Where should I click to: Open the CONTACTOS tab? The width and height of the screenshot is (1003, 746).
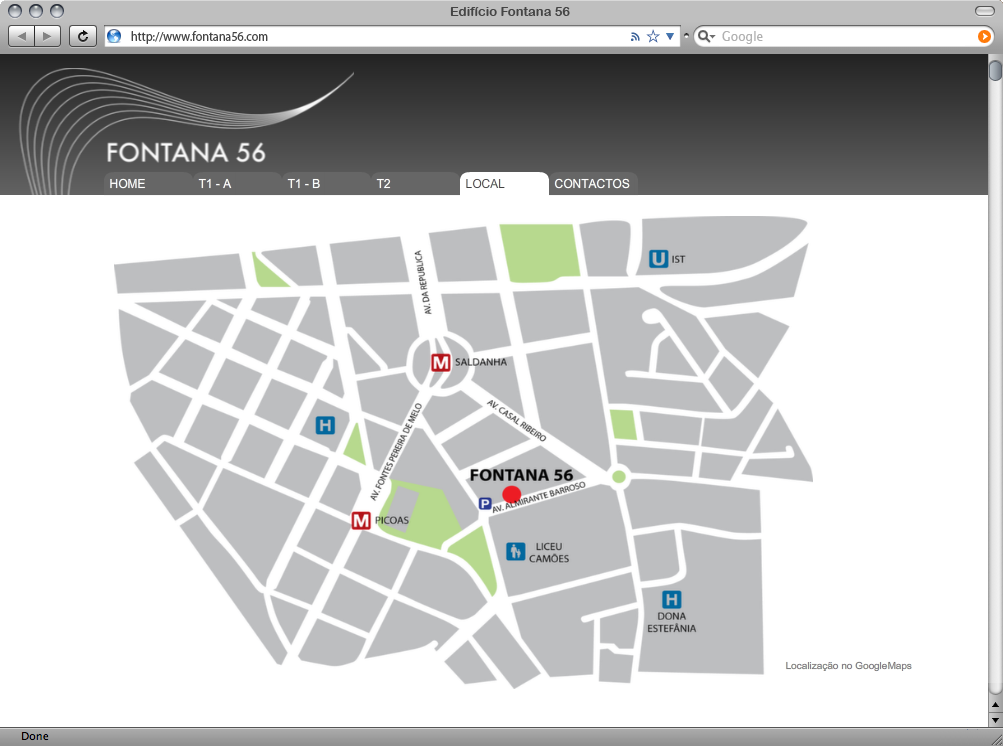pos(593,184)
